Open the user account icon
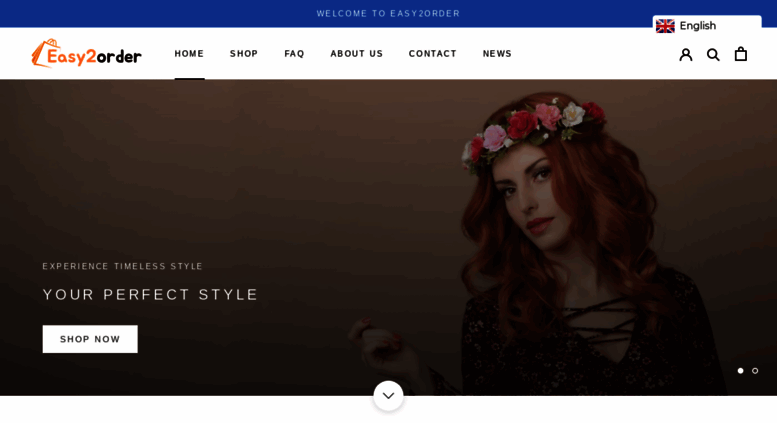The height and width of the screenshot is (423, 777). [686, 54]
